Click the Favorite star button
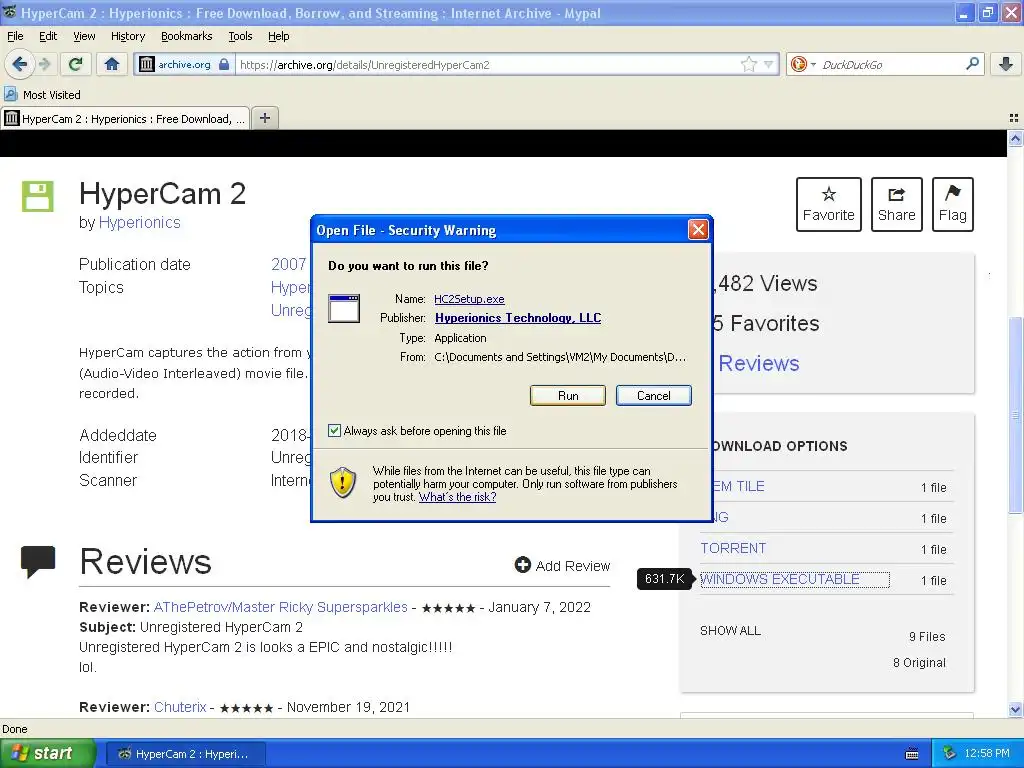 click(x=828, y=204)
